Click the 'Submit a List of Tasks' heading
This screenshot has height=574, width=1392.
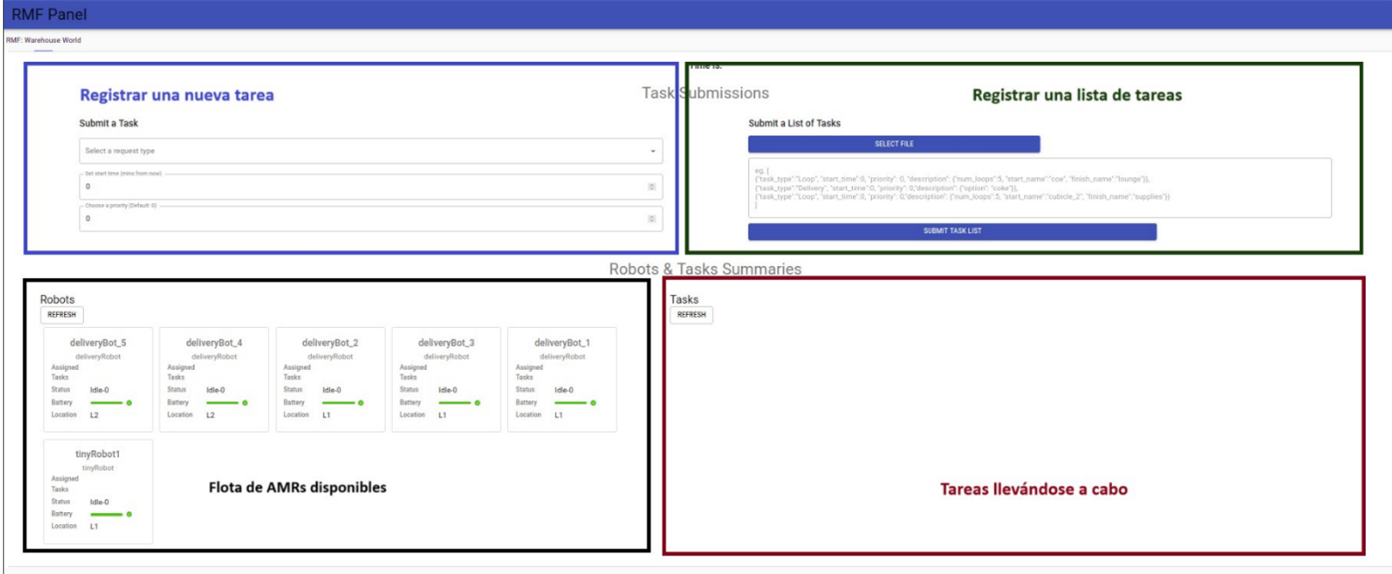(x=795, y=124)
